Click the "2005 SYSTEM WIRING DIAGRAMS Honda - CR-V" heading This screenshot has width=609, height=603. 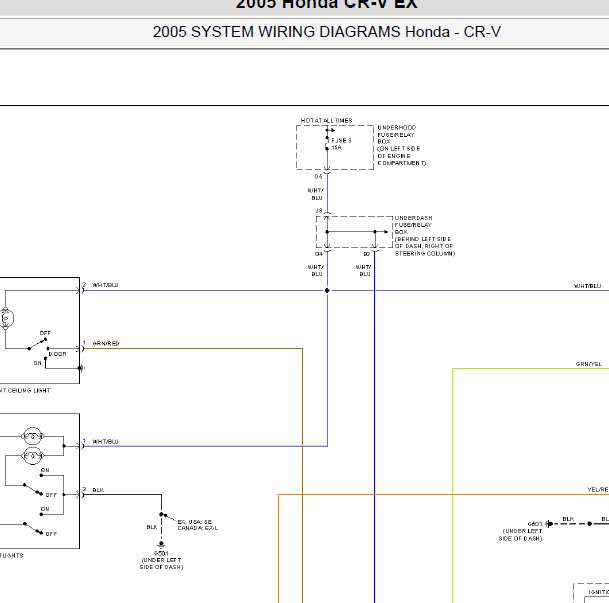327,32
